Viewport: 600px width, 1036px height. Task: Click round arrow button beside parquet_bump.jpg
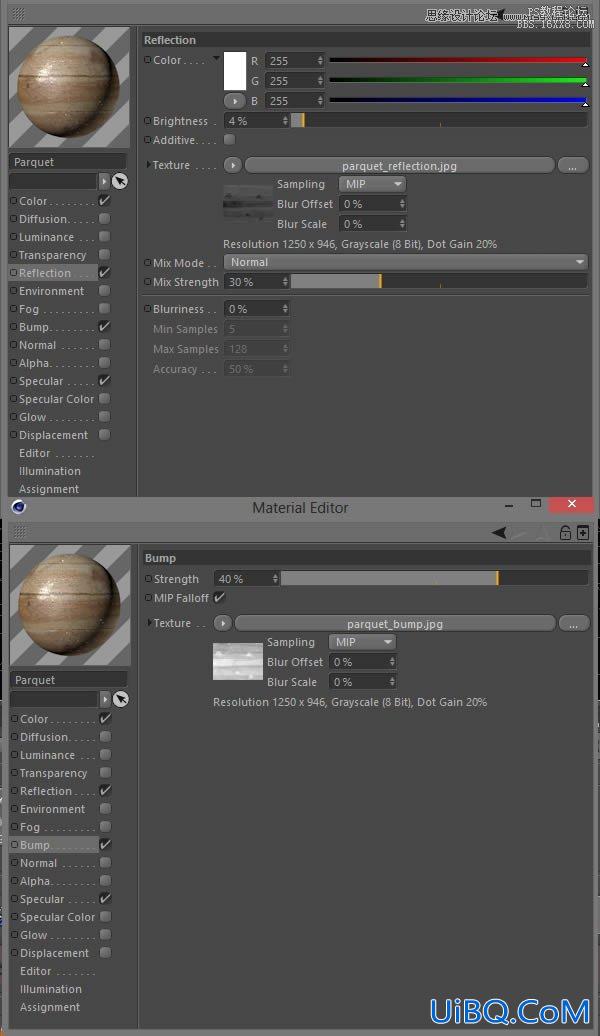point(223,623)
